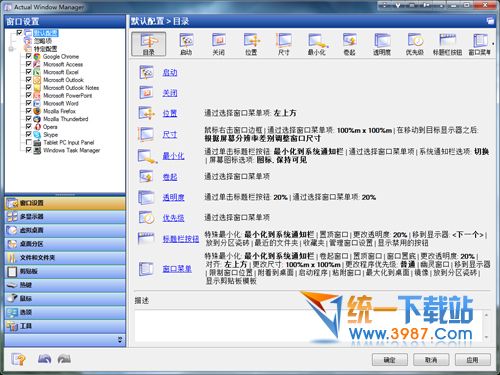The height and width of the screenshot is (375, 500).
Task: Toggle the Skype checkbox
Action: (x=29, y=134)
